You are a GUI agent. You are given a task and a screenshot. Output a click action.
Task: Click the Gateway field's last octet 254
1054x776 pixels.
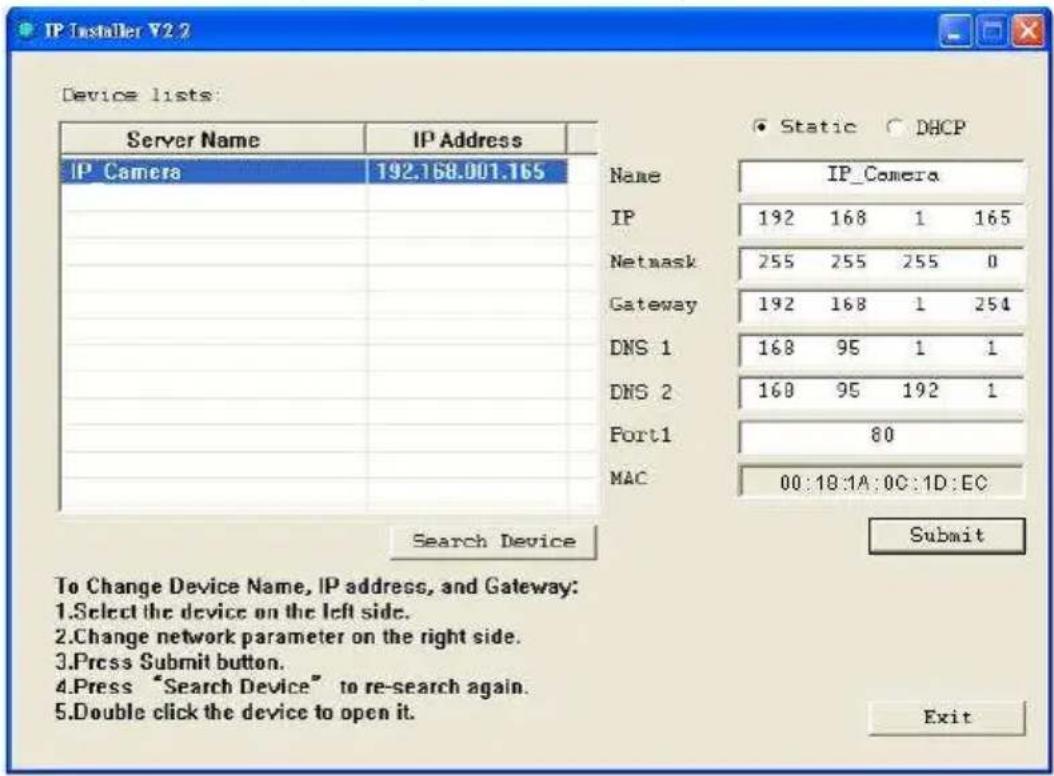992,305
